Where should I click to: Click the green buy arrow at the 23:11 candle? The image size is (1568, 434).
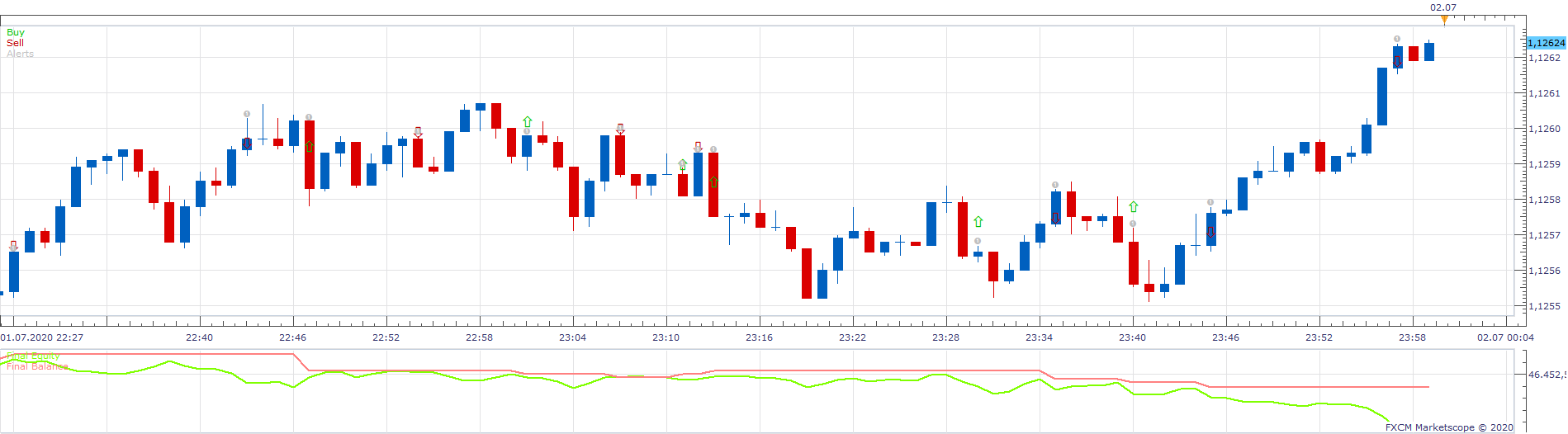pyautogui.click(x=682, y=164)
